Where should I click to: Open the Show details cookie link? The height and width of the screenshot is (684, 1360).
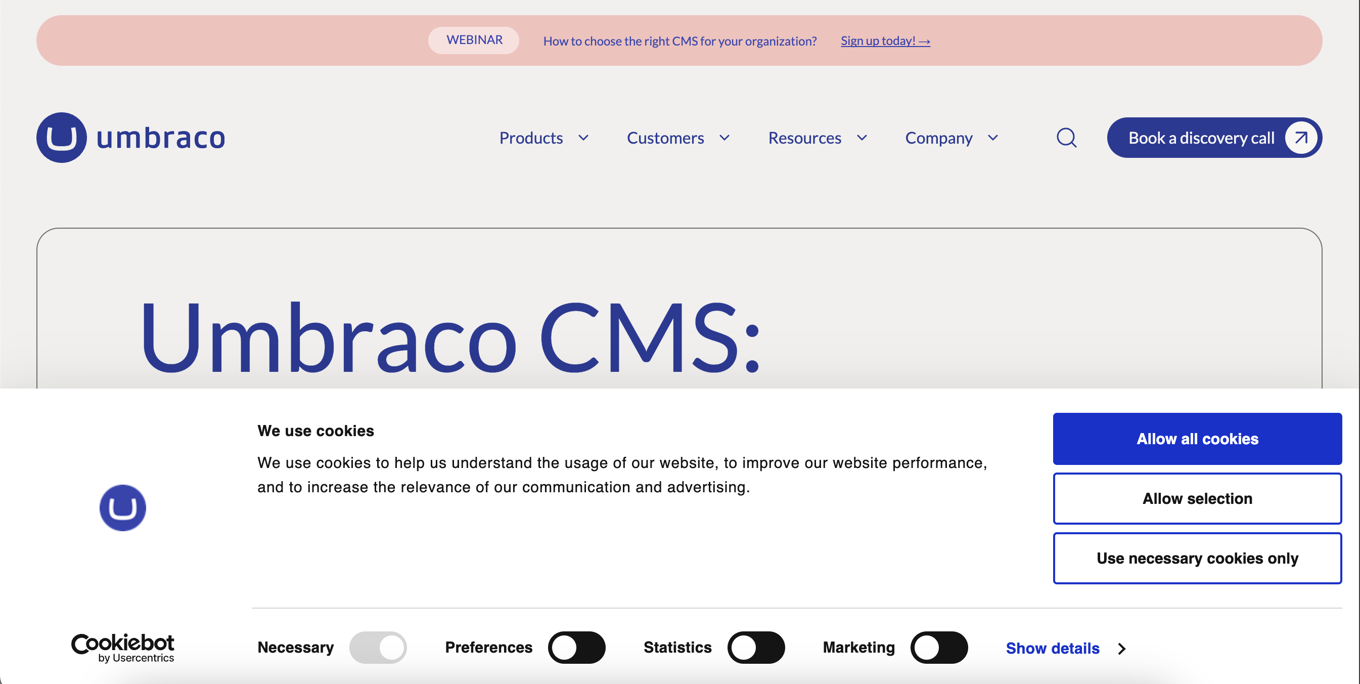1052,649
